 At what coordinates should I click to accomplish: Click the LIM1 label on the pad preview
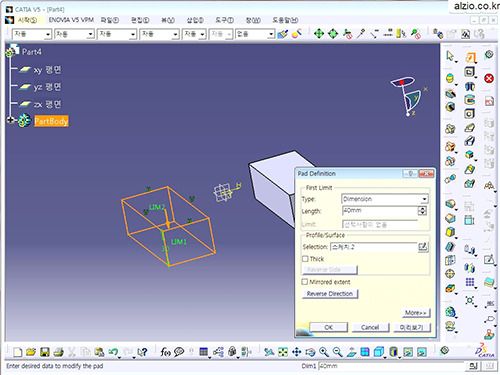pyautogui.click(x=179, y=241)
